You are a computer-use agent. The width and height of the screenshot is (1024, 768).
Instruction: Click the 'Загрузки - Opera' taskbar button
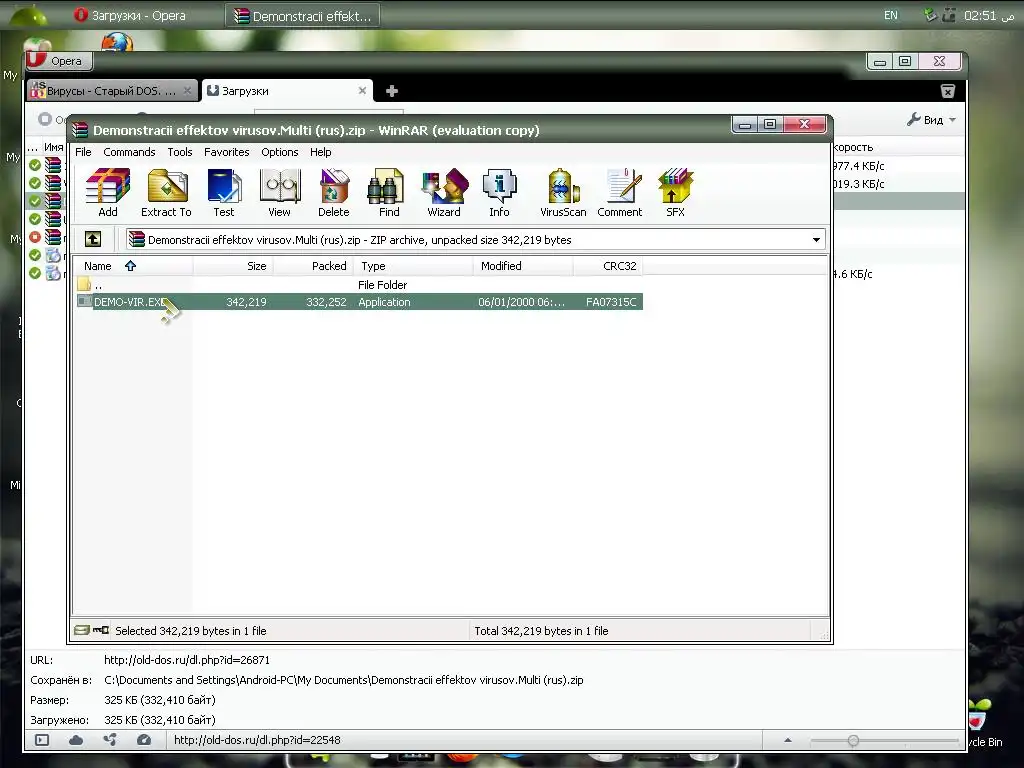tap(131, 15)
